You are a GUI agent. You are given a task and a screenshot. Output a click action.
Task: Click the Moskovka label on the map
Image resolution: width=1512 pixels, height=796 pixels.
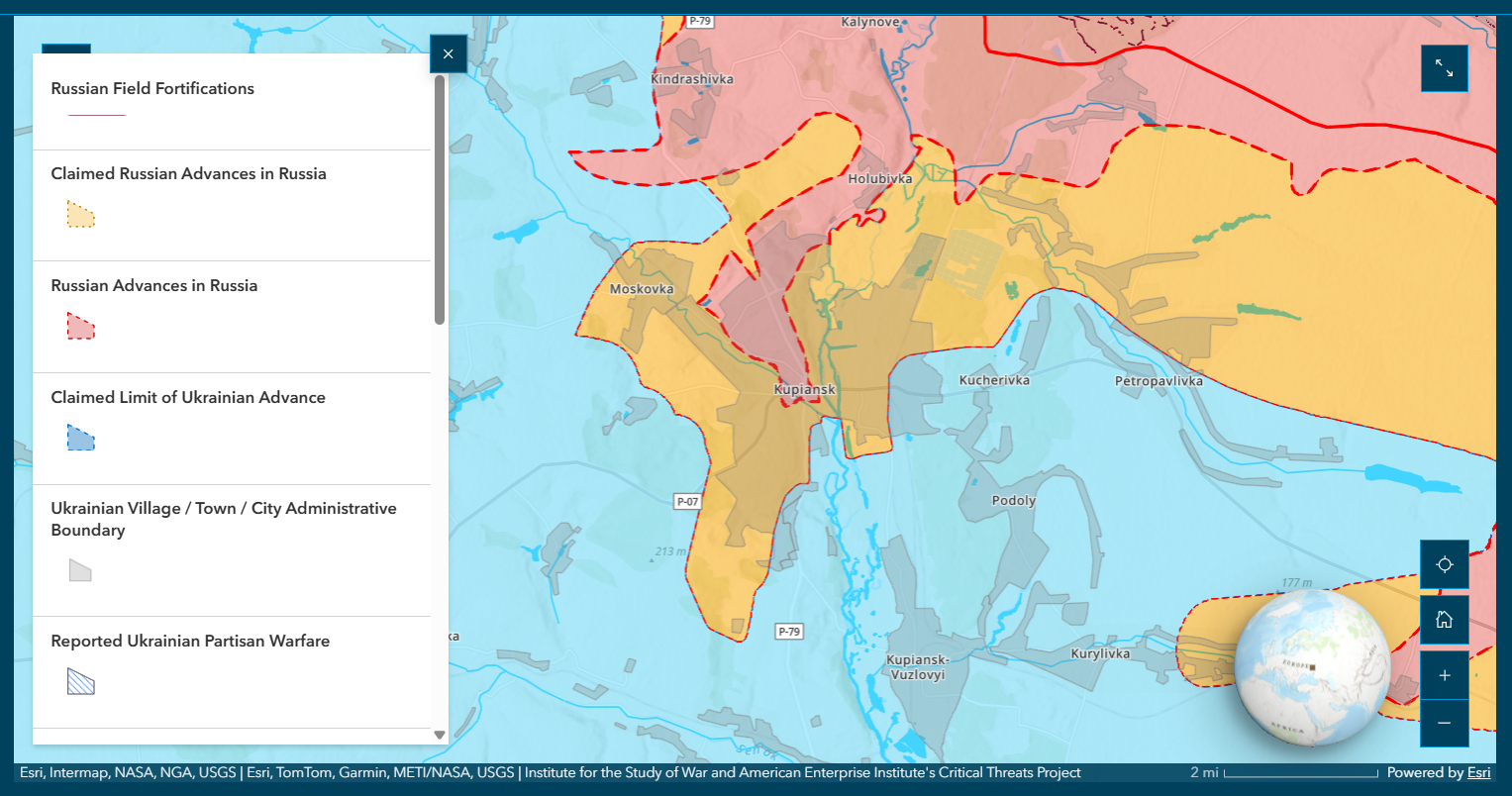pos(642,289)
